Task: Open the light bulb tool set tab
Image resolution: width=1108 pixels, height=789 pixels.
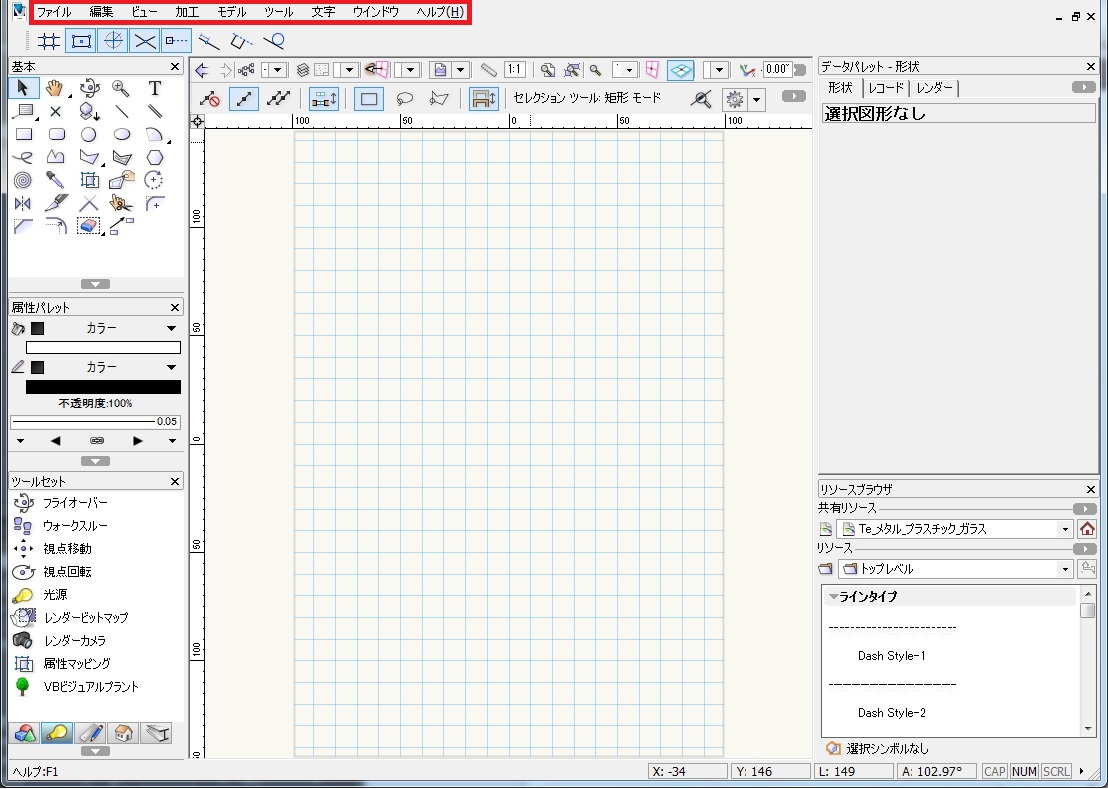Action: tap(57, 733)
